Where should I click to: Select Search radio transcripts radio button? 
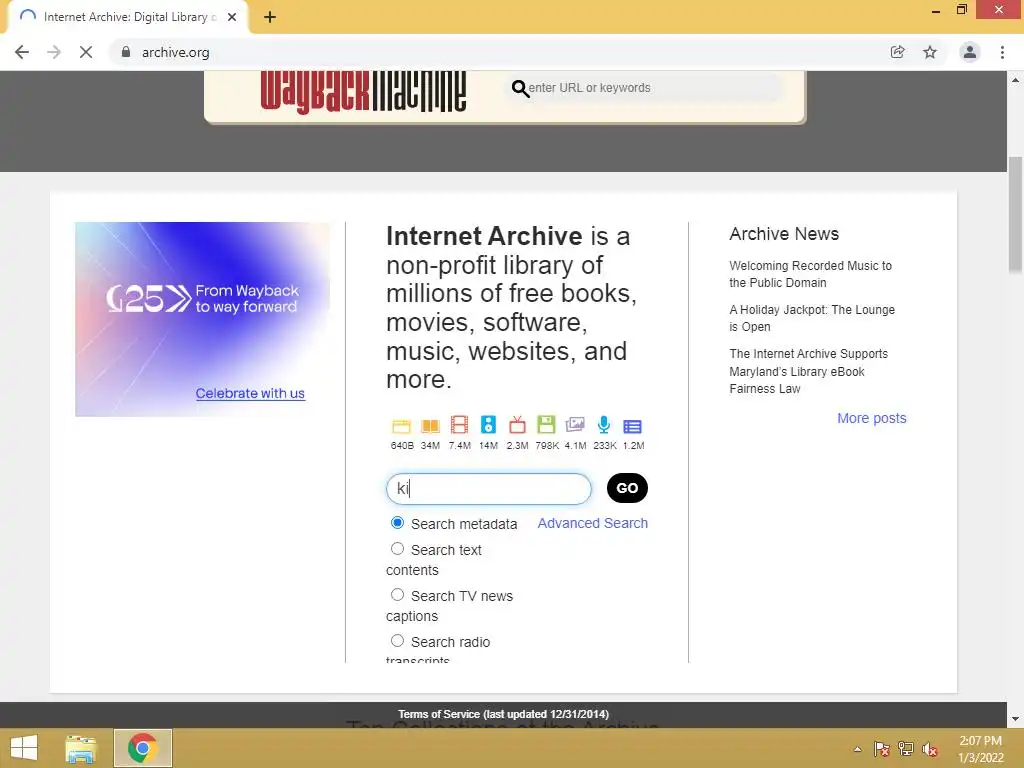(397, 641)
